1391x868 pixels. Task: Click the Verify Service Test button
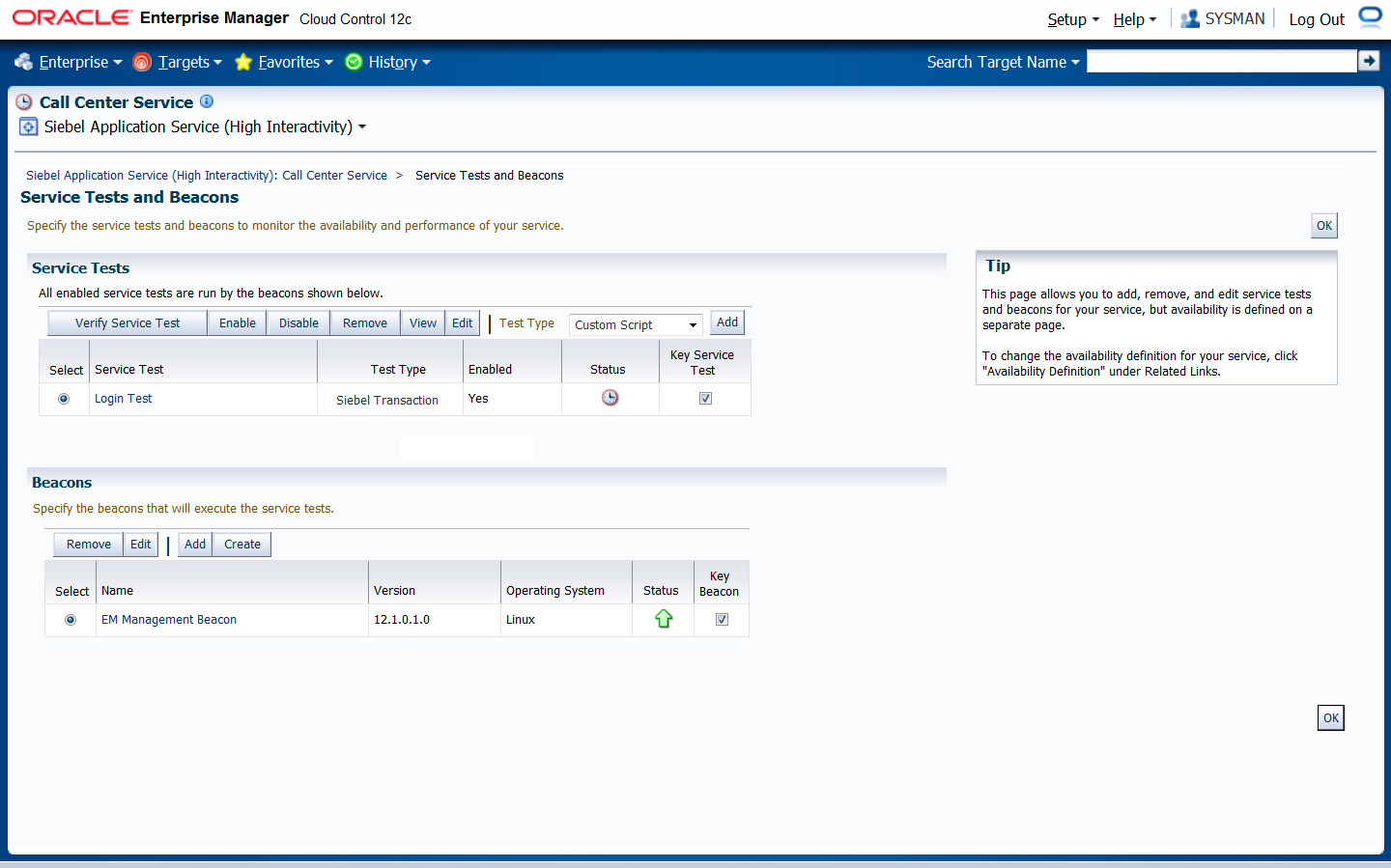click(x=128, y=323)
